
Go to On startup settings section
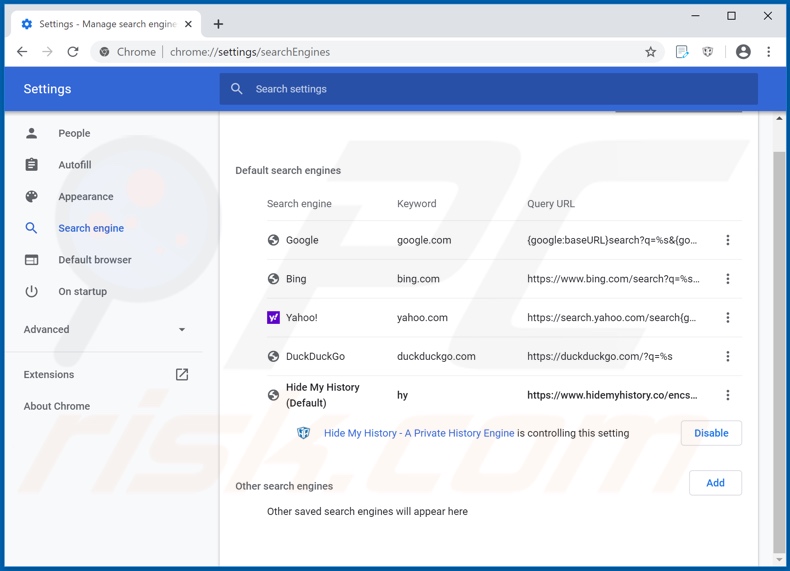point(82,292)
